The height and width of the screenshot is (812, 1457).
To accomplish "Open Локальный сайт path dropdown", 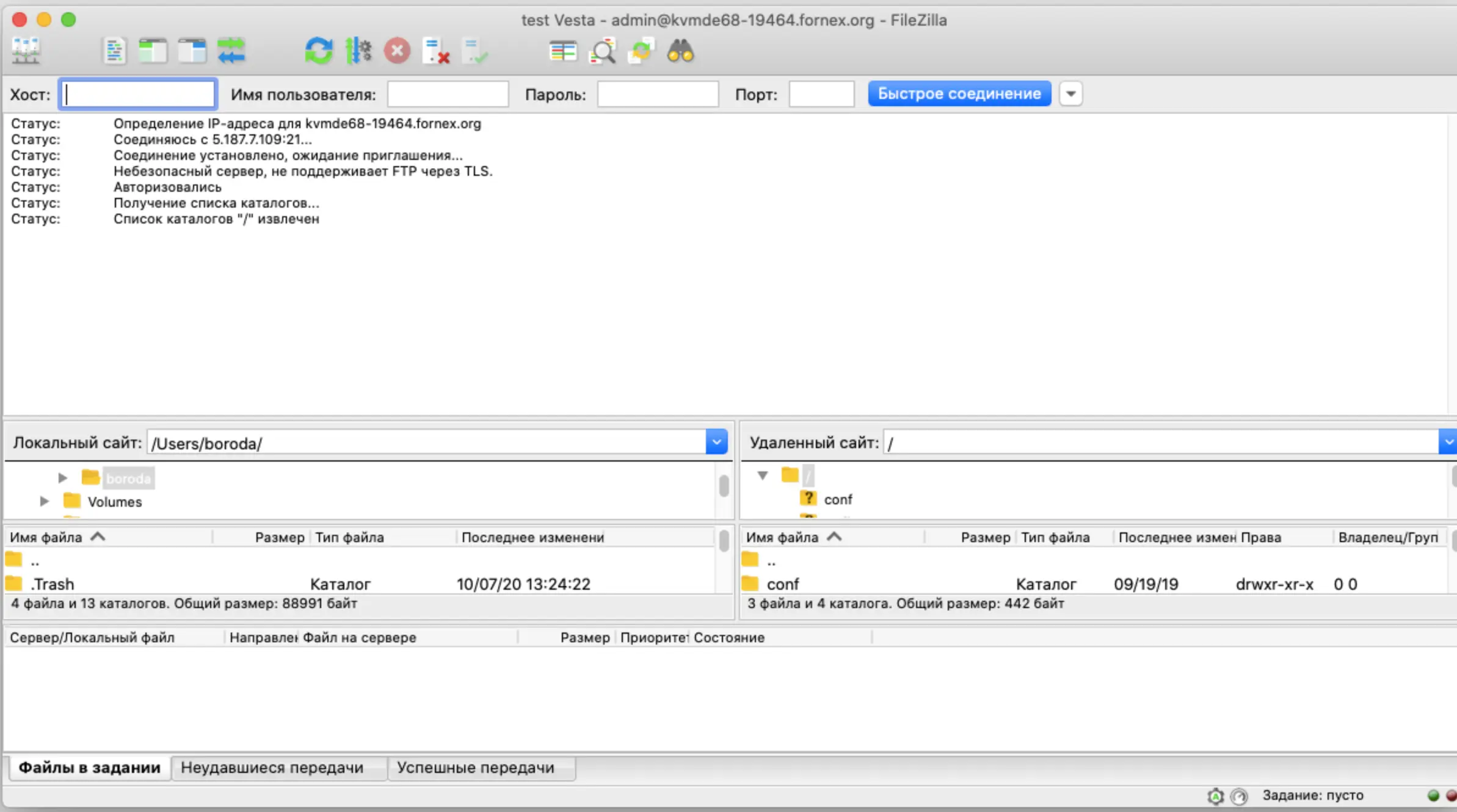I will point(716,442).
